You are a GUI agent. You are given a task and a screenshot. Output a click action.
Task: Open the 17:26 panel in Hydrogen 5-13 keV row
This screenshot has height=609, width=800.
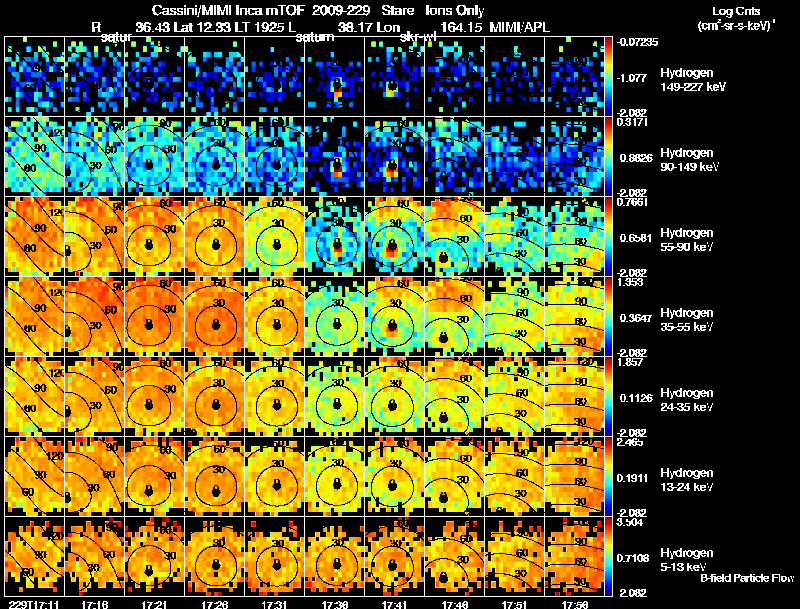pos(215,556)
